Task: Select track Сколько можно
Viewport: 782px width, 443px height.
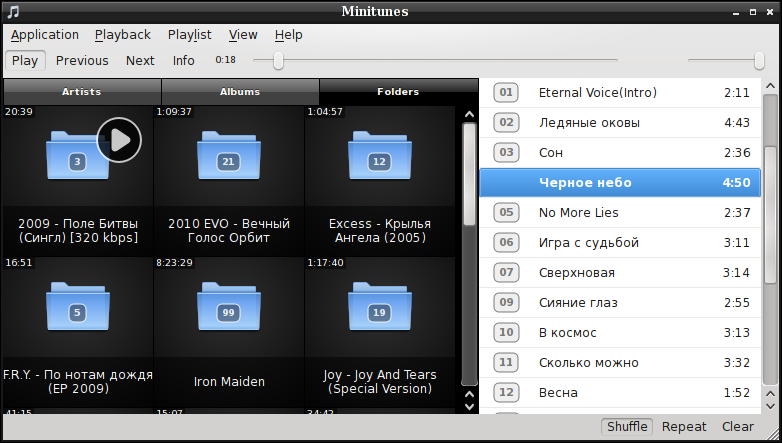Action: coord(620,362)
